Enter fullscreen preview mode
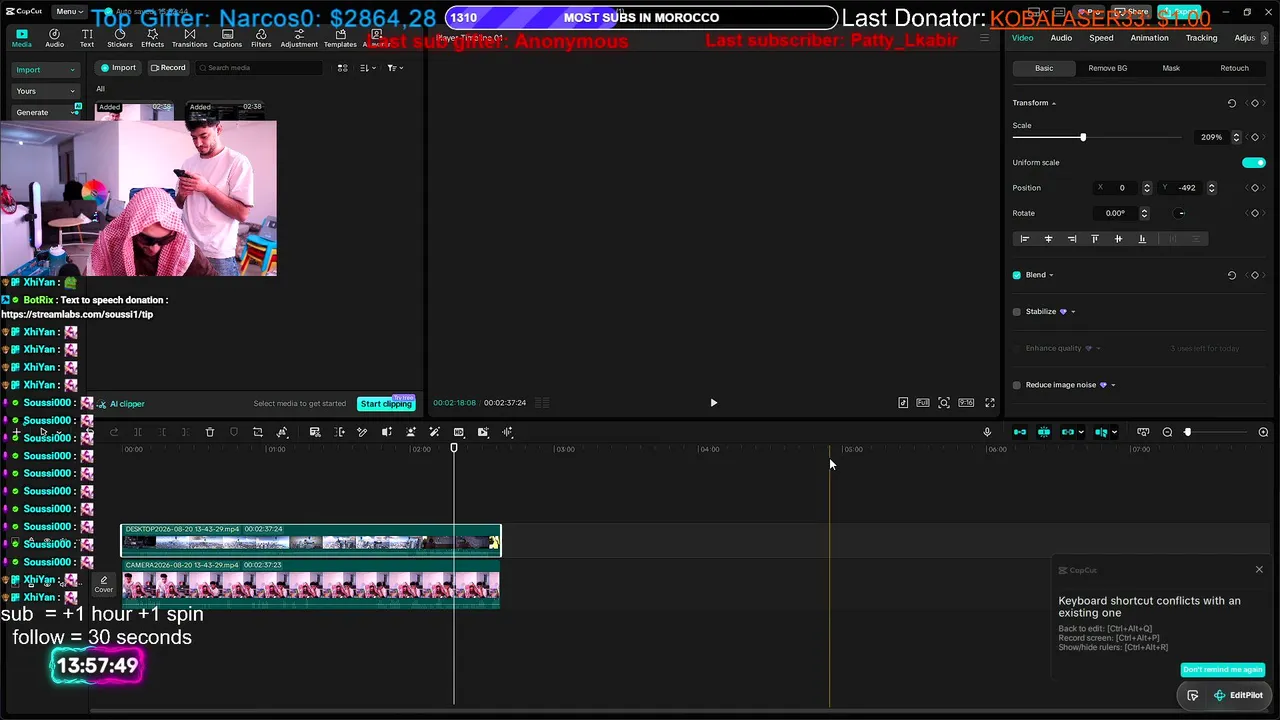The height and width of the screenshot is (720, 1280). 990,403
